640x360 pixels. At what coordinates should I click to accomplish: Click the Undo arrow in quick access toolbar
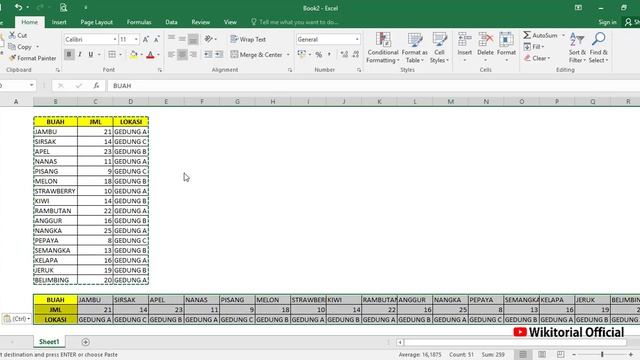pos(19,7)
